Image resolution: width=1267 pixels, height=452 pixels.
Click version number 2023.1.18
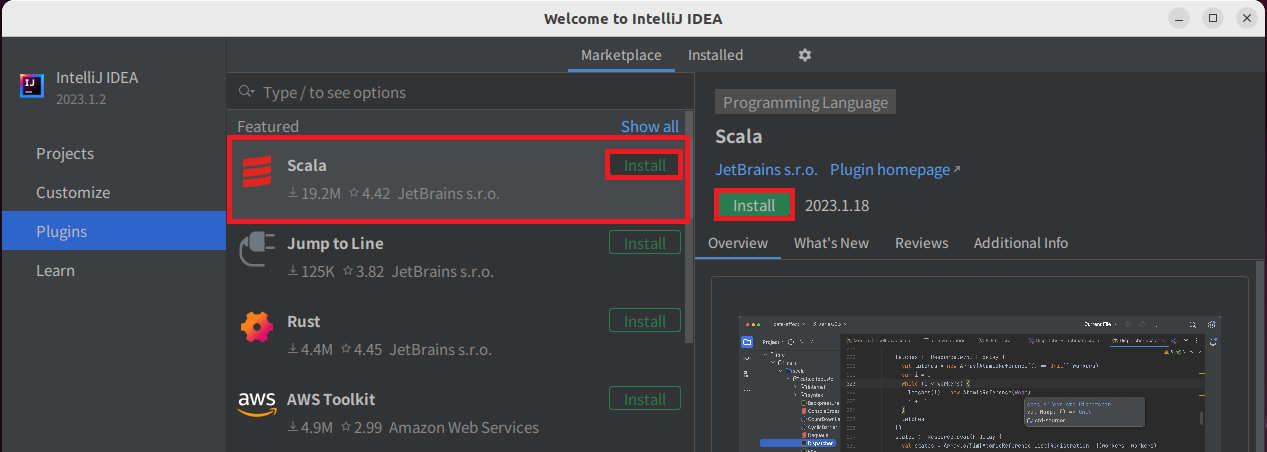(x=837, y=205)
